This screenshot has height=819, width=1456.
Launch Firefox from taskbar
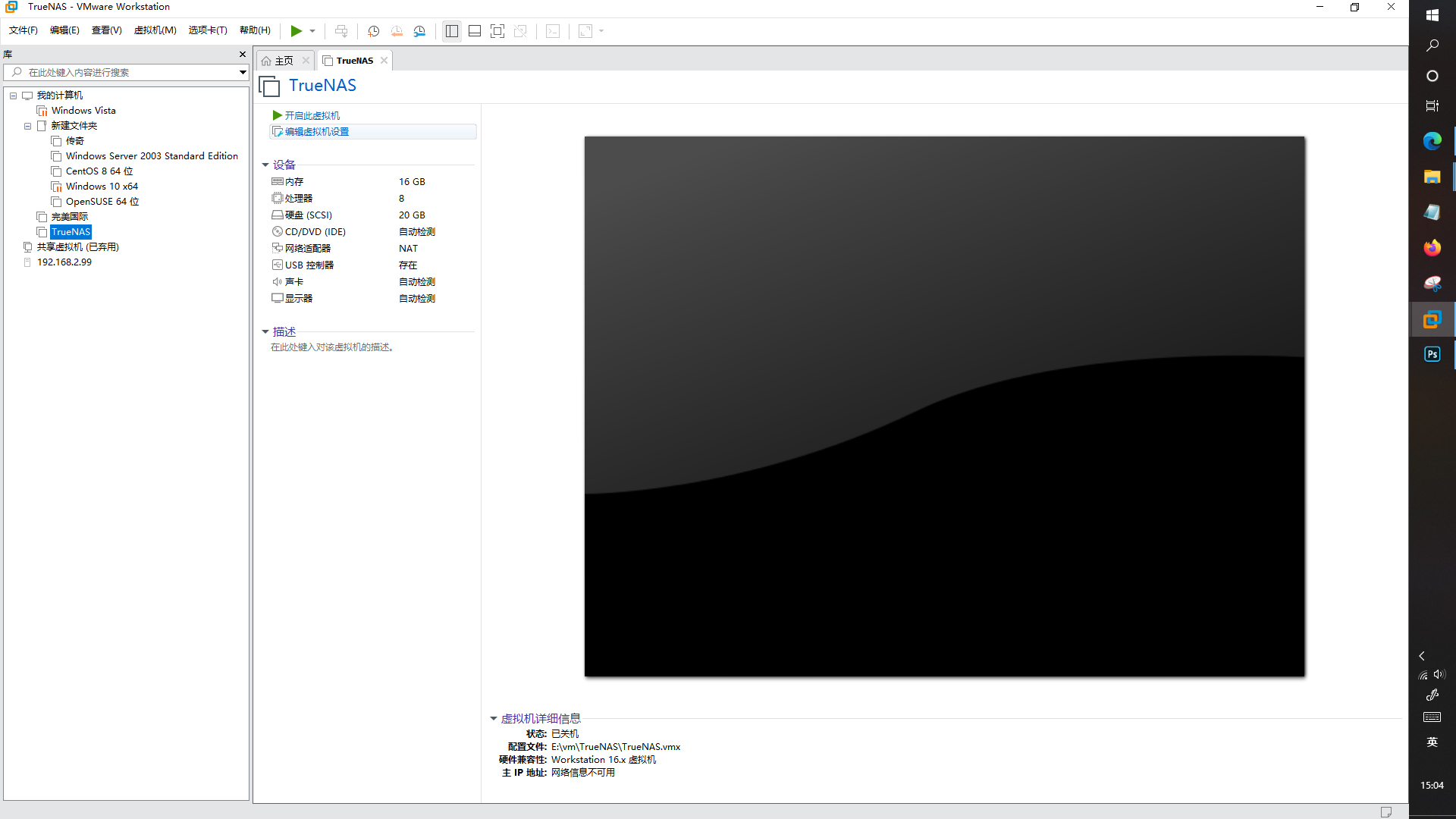click(1432, 248)
